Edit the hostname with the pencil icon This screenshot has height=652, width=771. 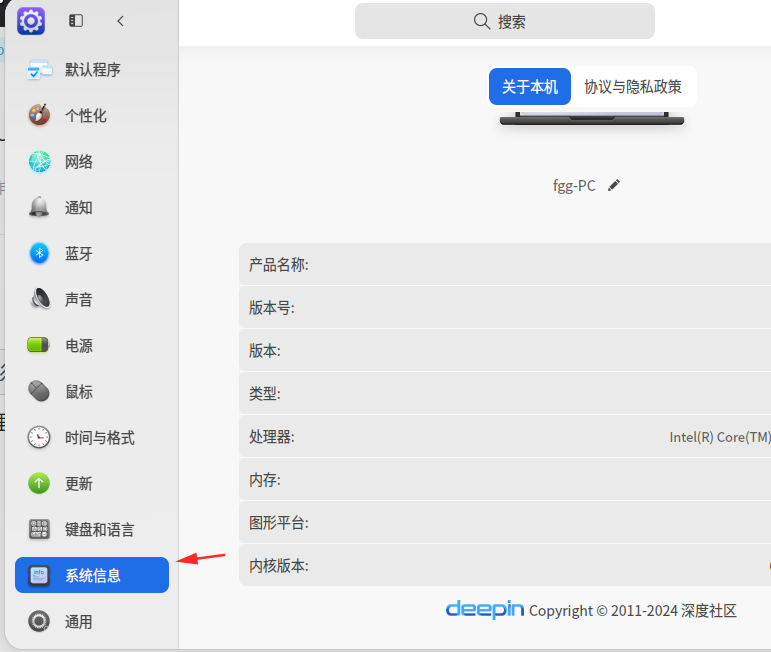click(614, 185)
